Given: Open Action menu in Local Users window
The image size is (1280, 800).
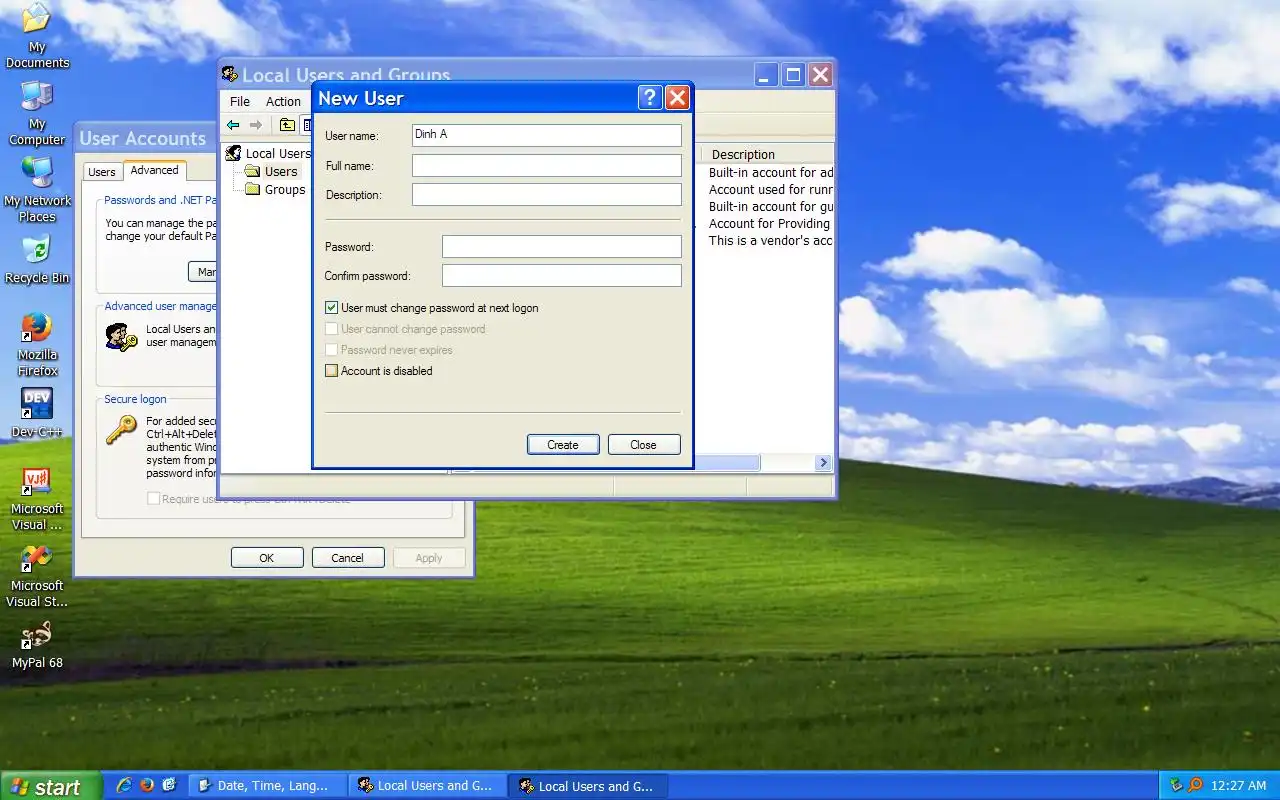Looking at the screenshot, I should click(x=283, y=101).
